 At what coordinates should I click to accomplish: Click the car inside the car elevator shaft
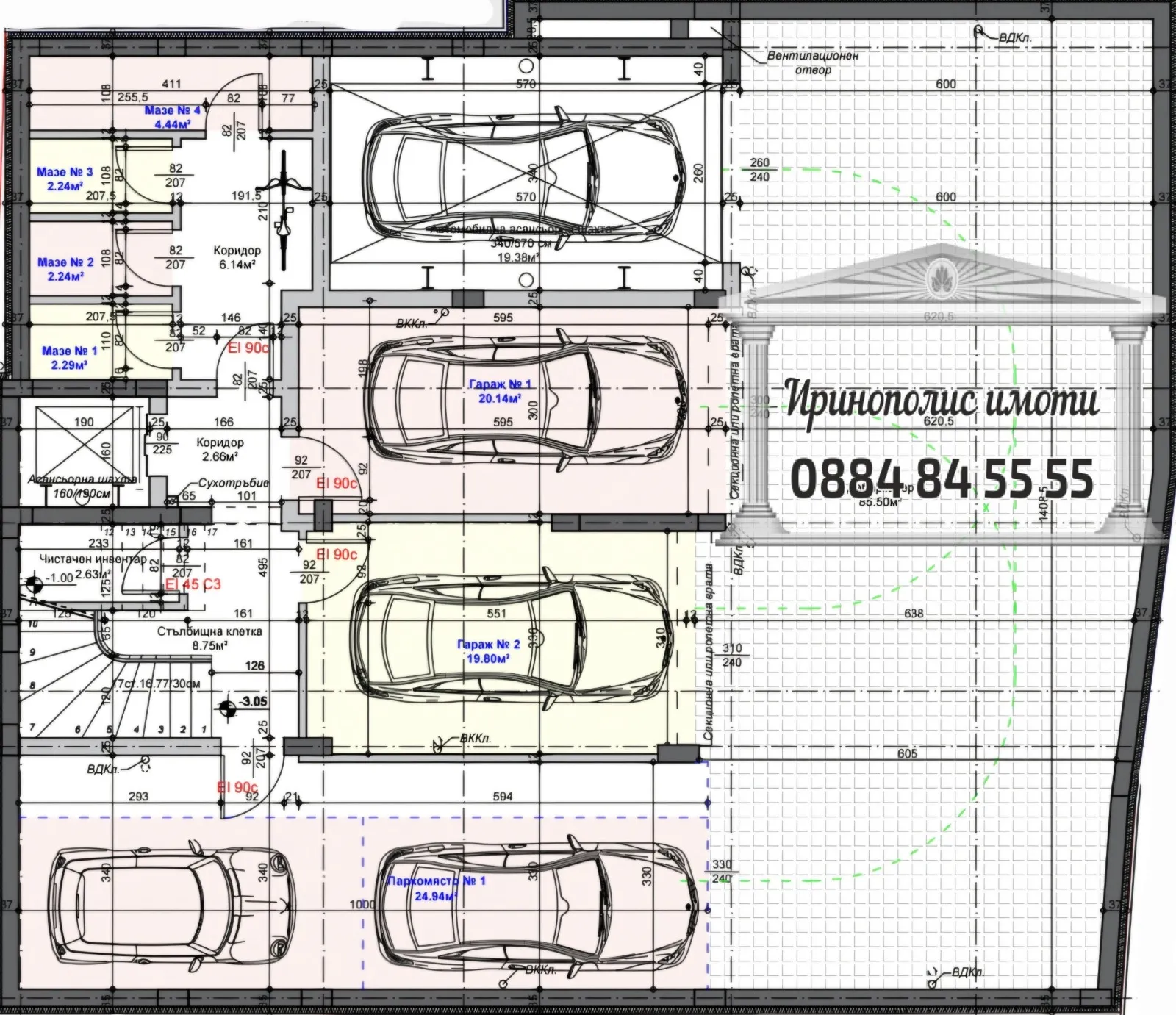tap(526, 174)
